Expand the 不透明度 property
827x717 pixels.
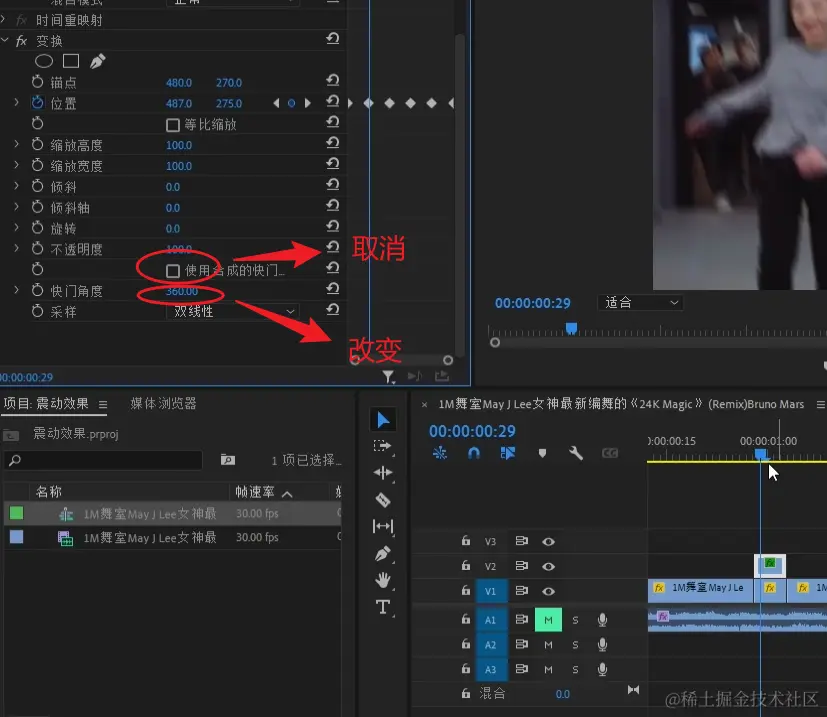16,247
